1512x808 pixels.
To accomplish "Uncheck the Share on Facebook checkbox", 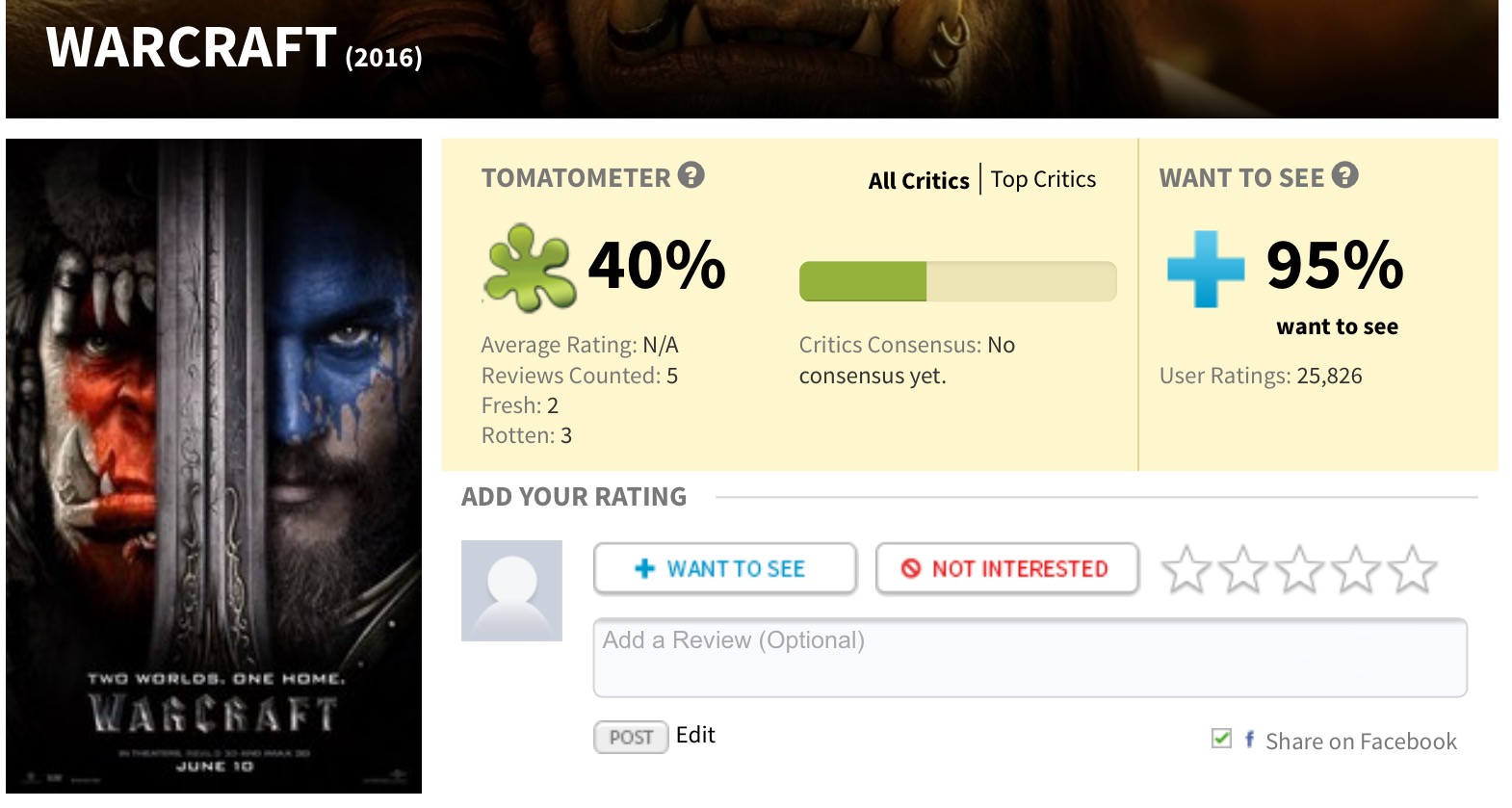I will point(1221,739).
